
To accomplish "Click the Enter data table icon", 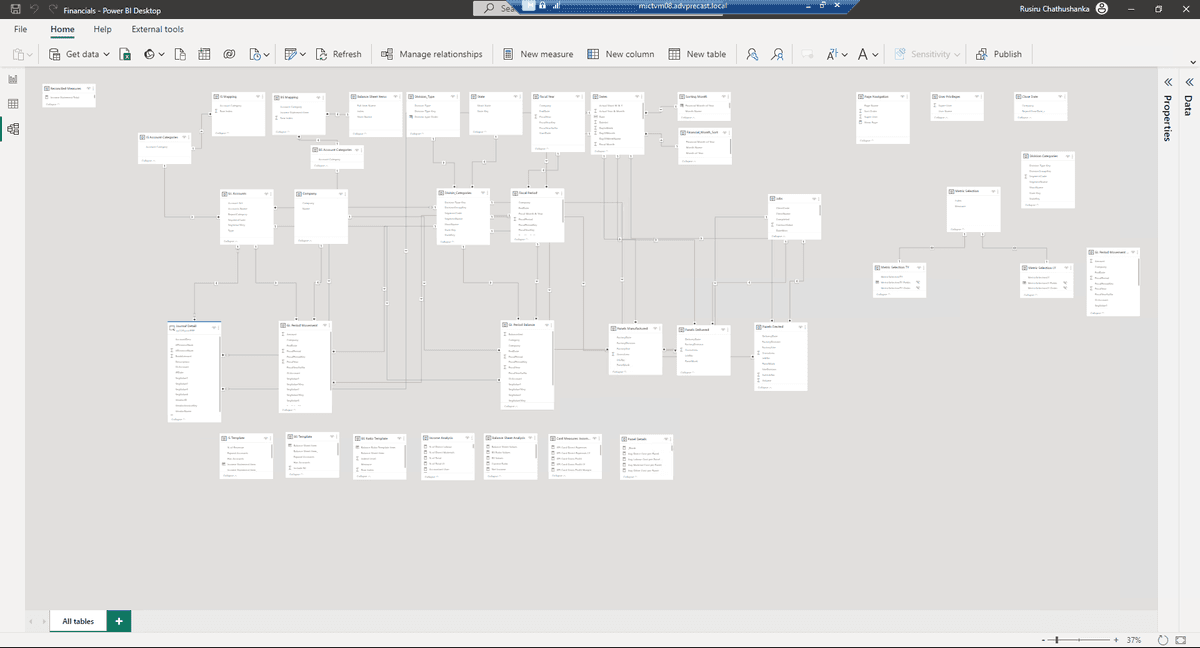I will pos(204,53).
